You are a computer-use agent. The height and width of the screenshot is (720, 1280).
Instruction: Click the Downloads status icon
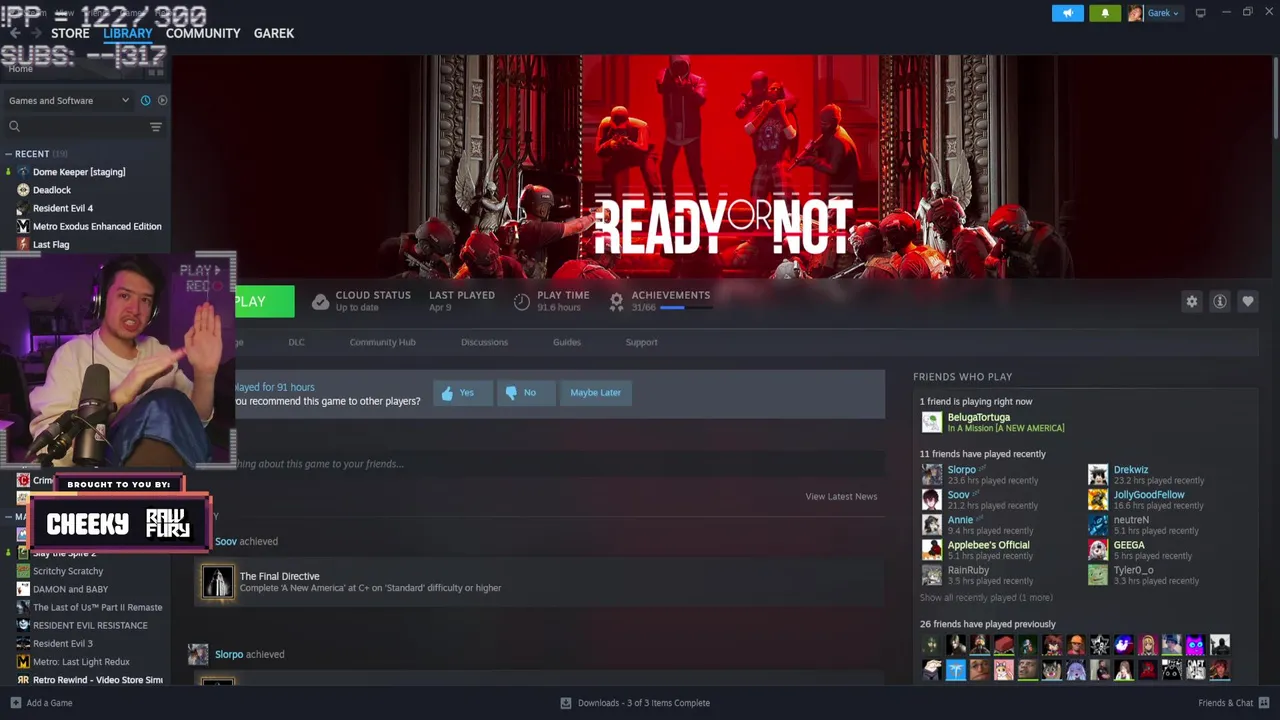click(566, 703)
